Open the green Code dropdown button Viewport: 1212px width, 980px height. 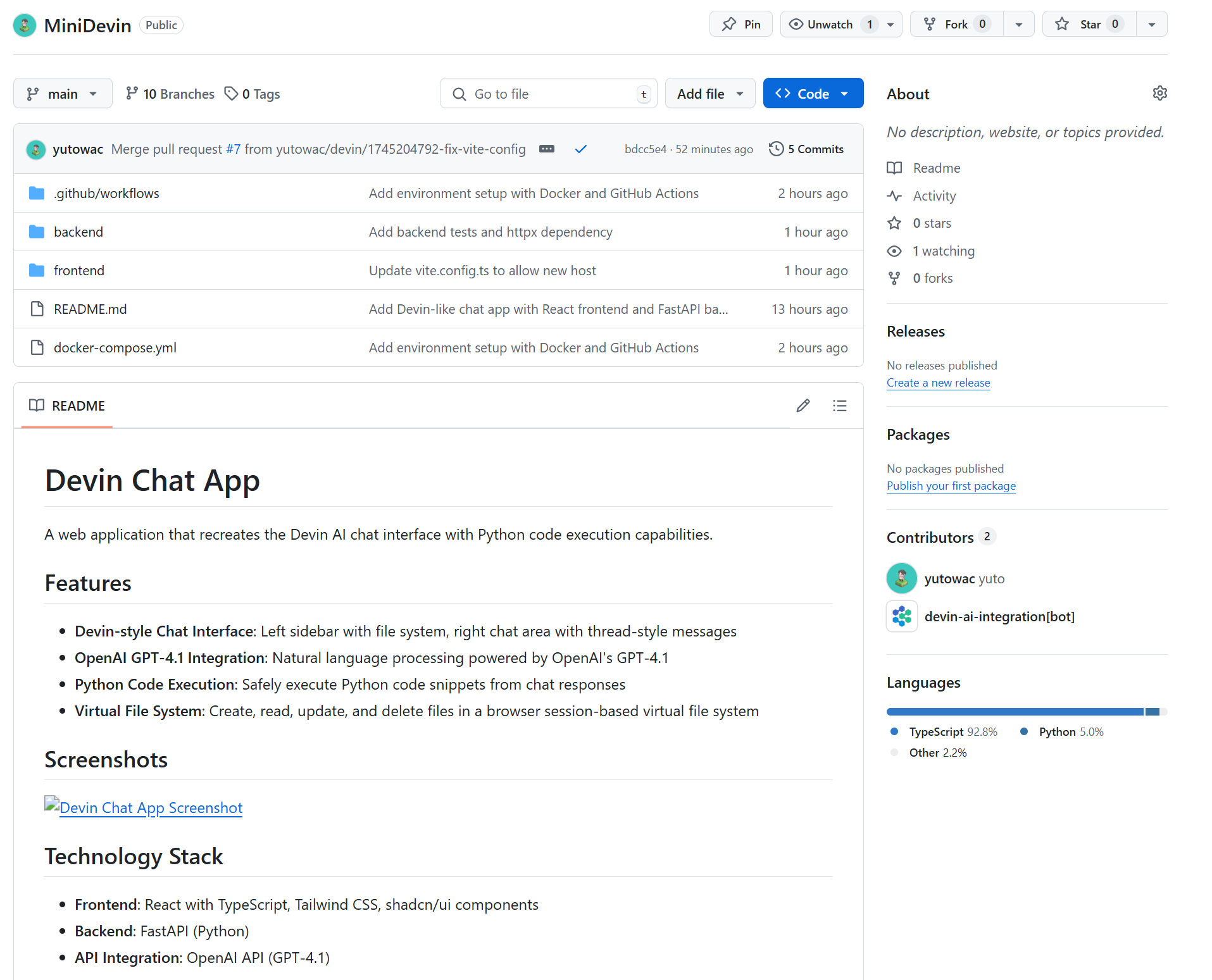(x=813, y=94)
